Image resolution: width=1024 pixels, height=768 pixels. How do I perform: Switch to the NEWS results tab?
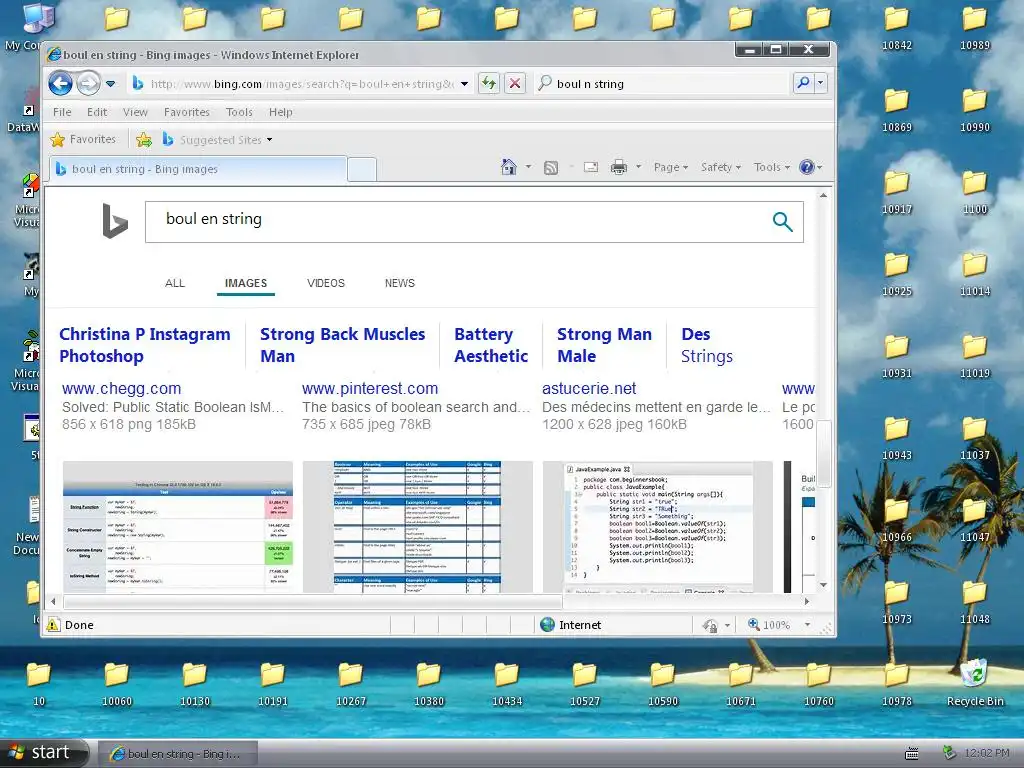[400, 283]
